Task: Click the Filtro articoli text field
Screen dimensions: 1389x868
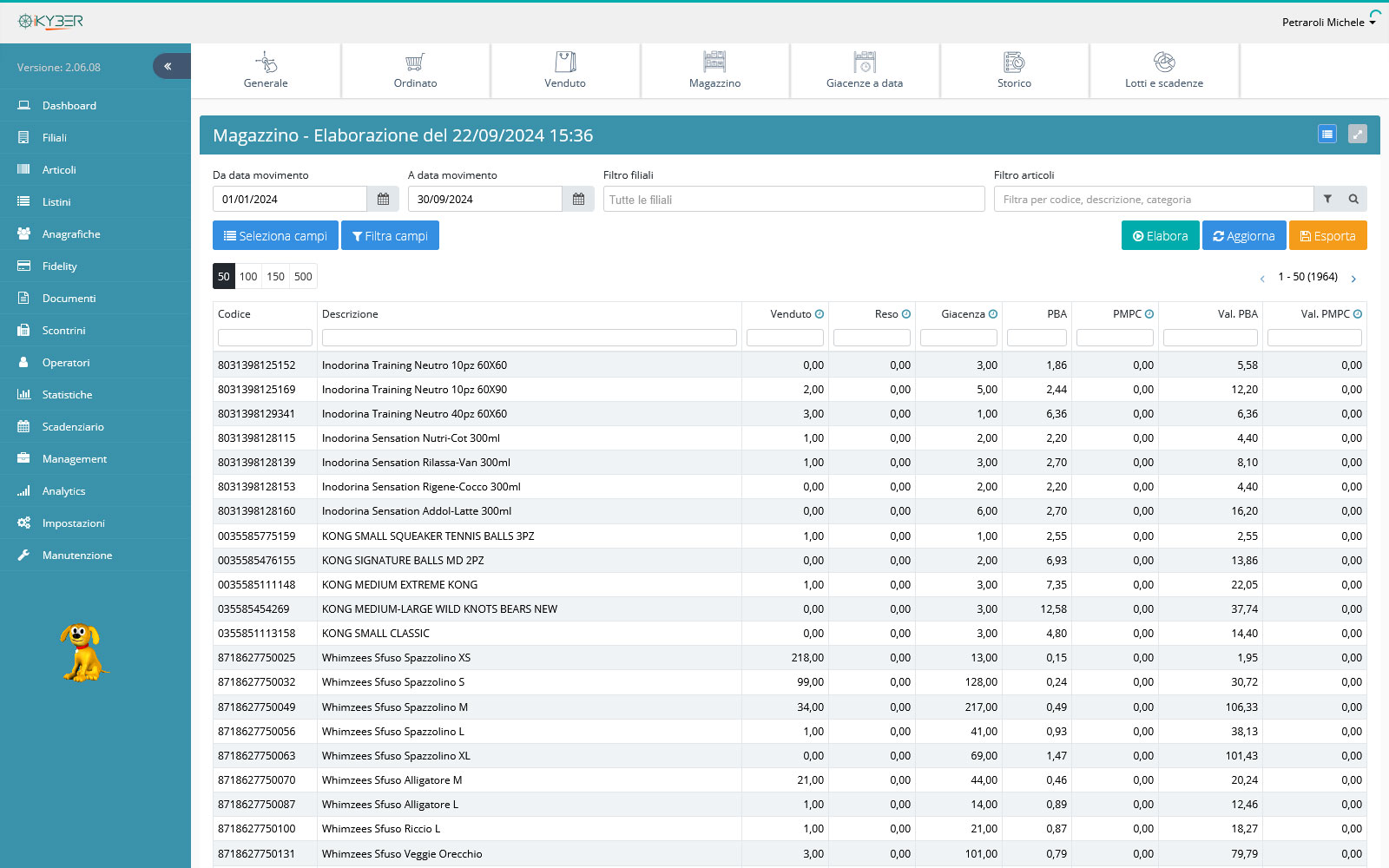Action: [x=1154, y=199]
